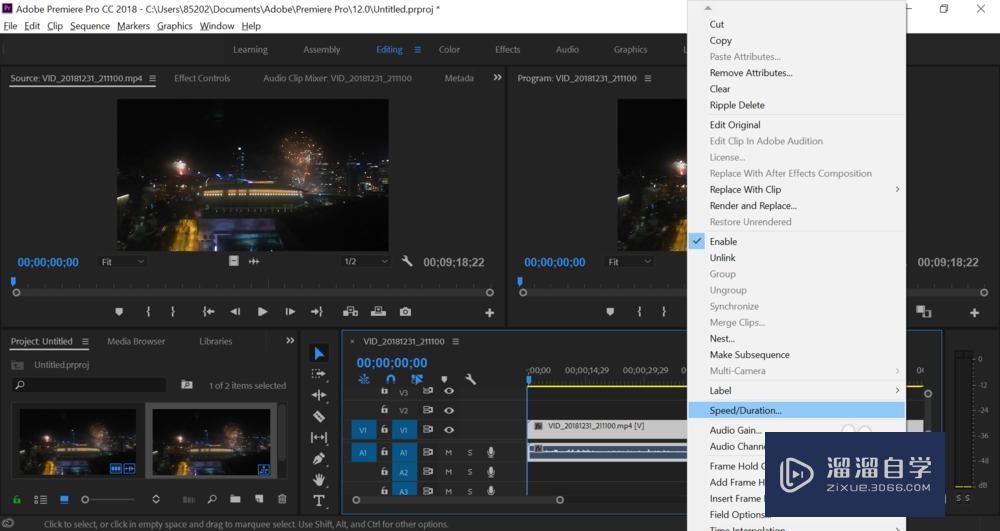Open Program panel hamburger menu
This screenshot has width=1000, height=531.
point(648,78)
